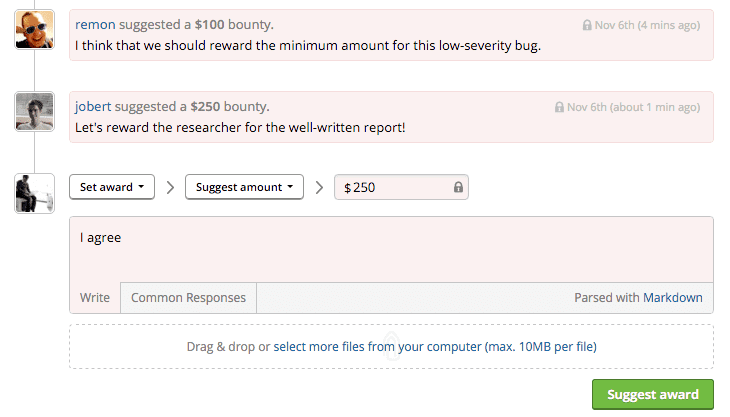Click lock icon on jobert's comment timestamp

coord(560,107)
